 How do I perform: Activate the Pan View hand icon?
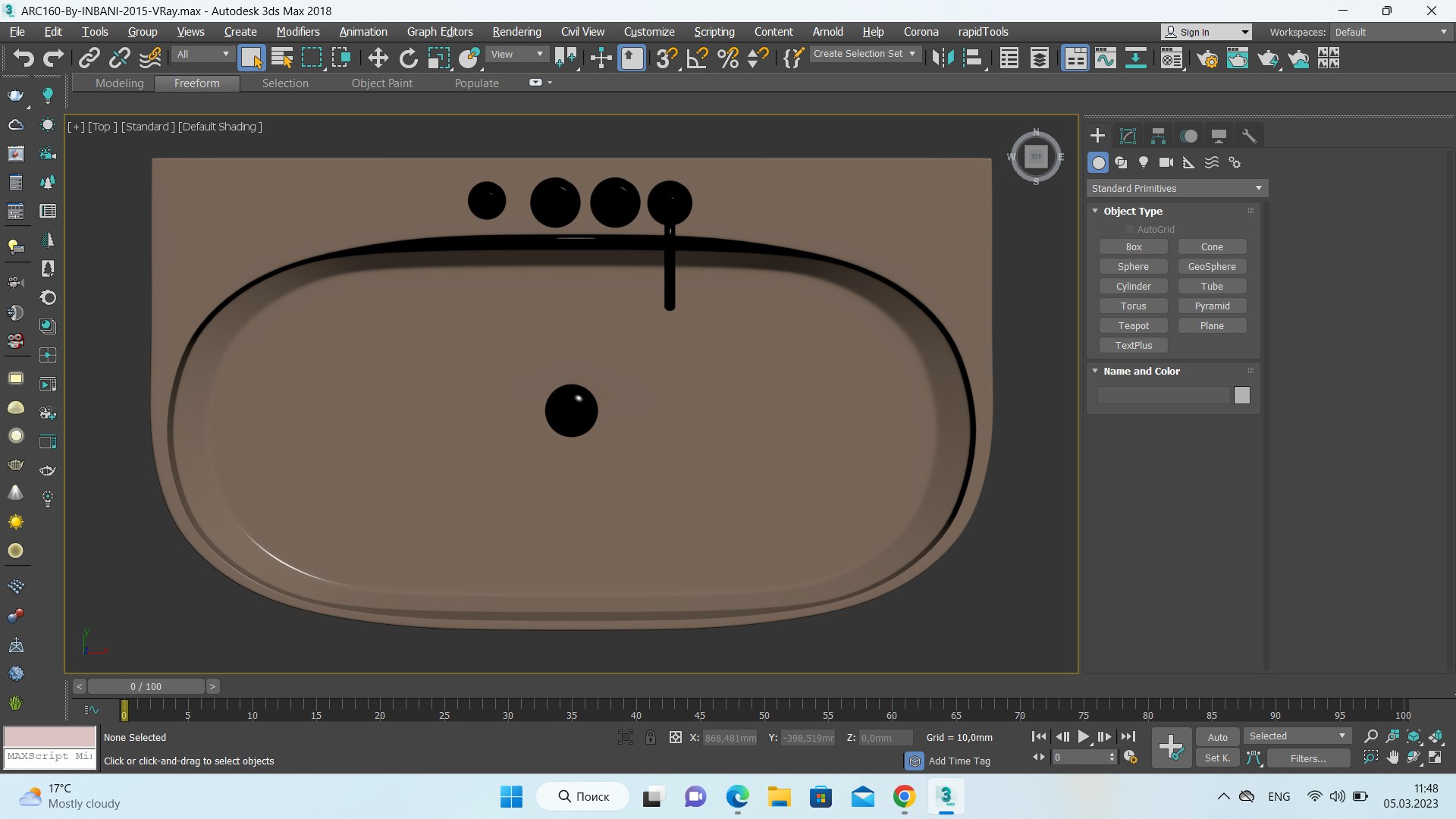point(1392,758)
